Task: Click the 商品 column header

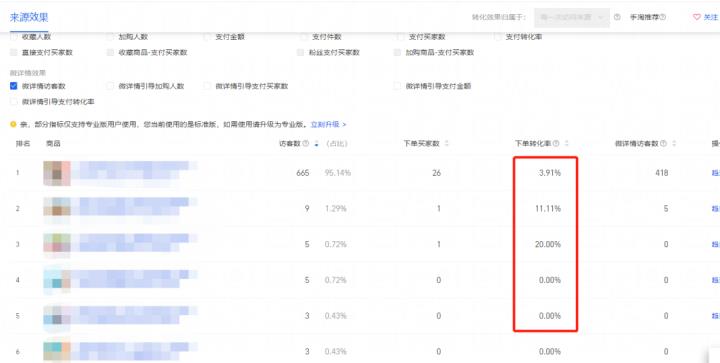Action: 53,144
